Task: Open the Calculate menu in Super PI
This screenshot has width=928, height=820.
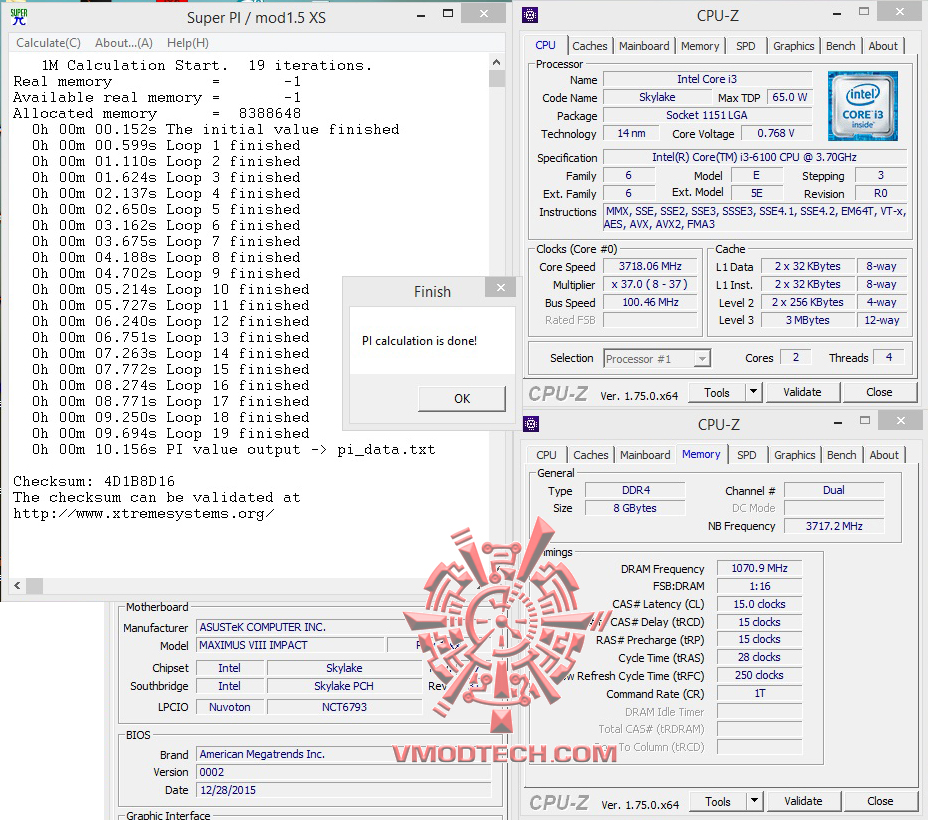Action: (49, 43)
